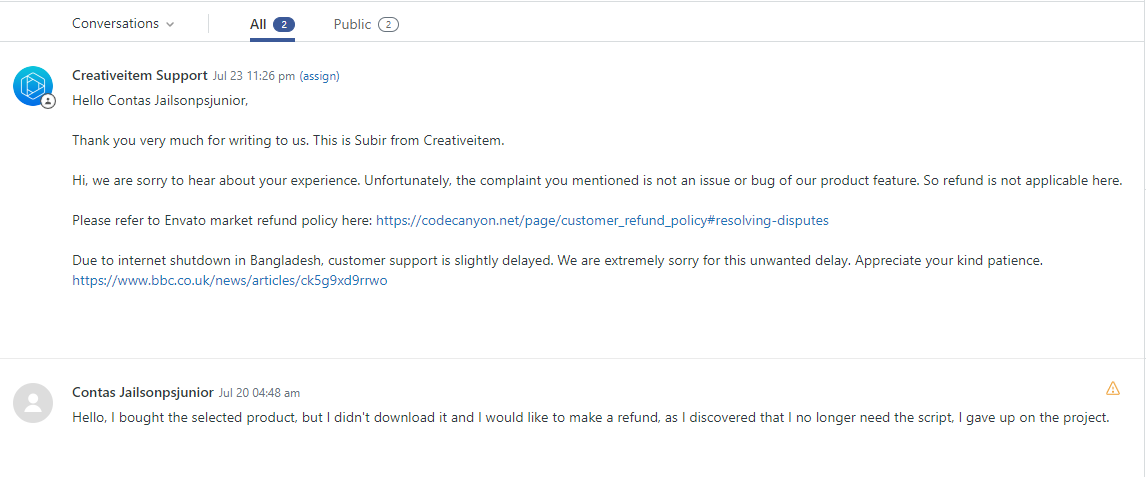The height and width of the screenshot is (477, 1146).
Task: Open the Contas Jailsonpsjunior sender name
Action: pyautogui.click(x=143, y=392)
